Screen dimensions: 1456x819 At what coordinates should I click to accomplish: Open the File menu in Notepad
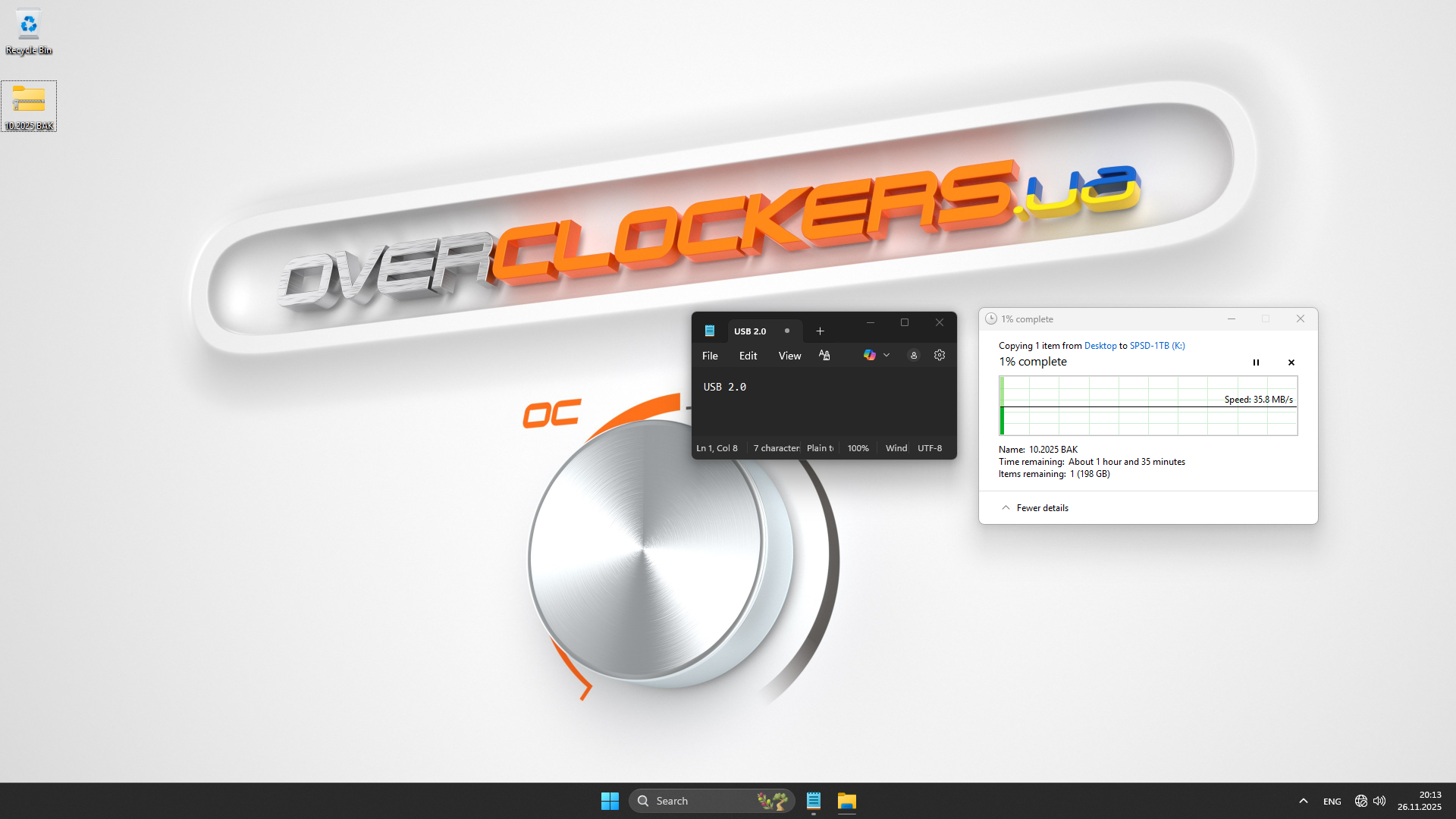[710, 356]
